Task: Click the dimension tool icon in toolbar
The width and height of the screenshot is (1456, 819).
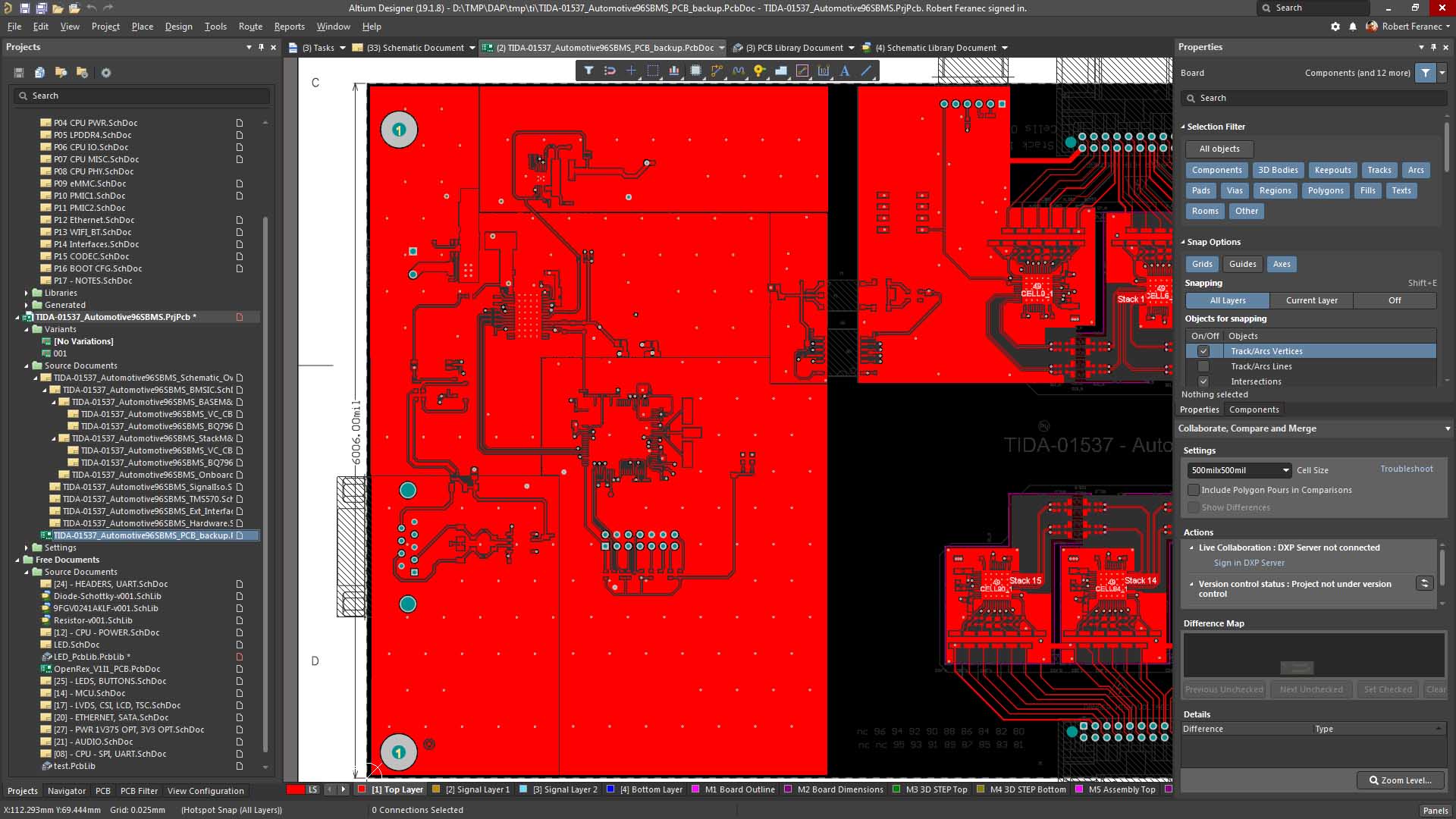Action: point(824,71)
